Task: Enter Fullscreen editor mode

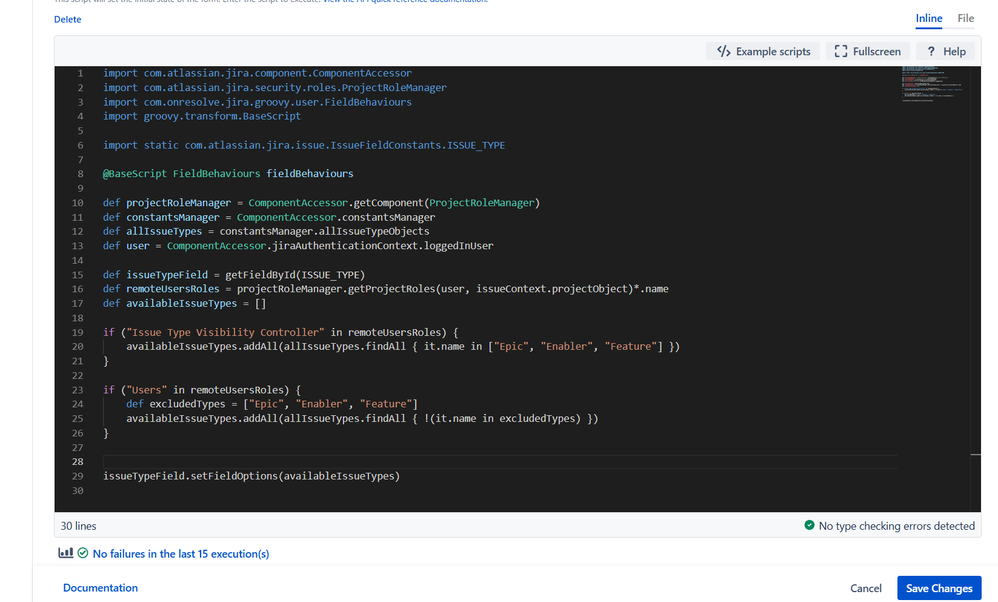Action: 866,50
